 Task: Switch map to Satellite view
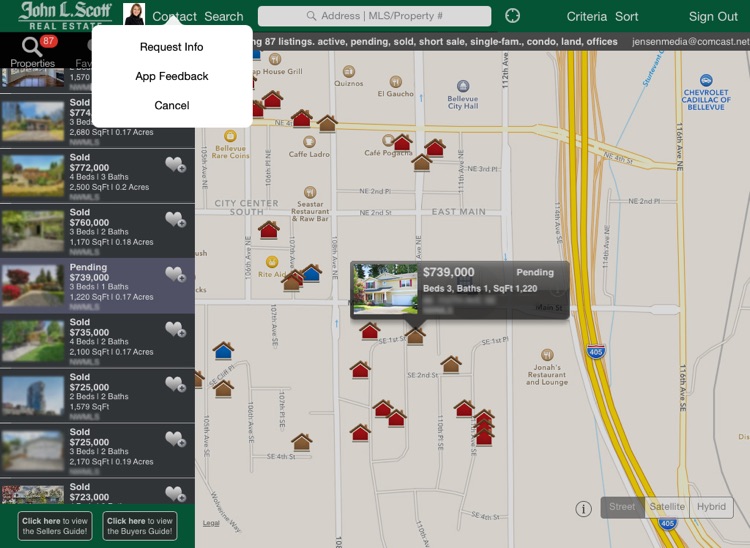pyautogui.click(x=667, y=507)
